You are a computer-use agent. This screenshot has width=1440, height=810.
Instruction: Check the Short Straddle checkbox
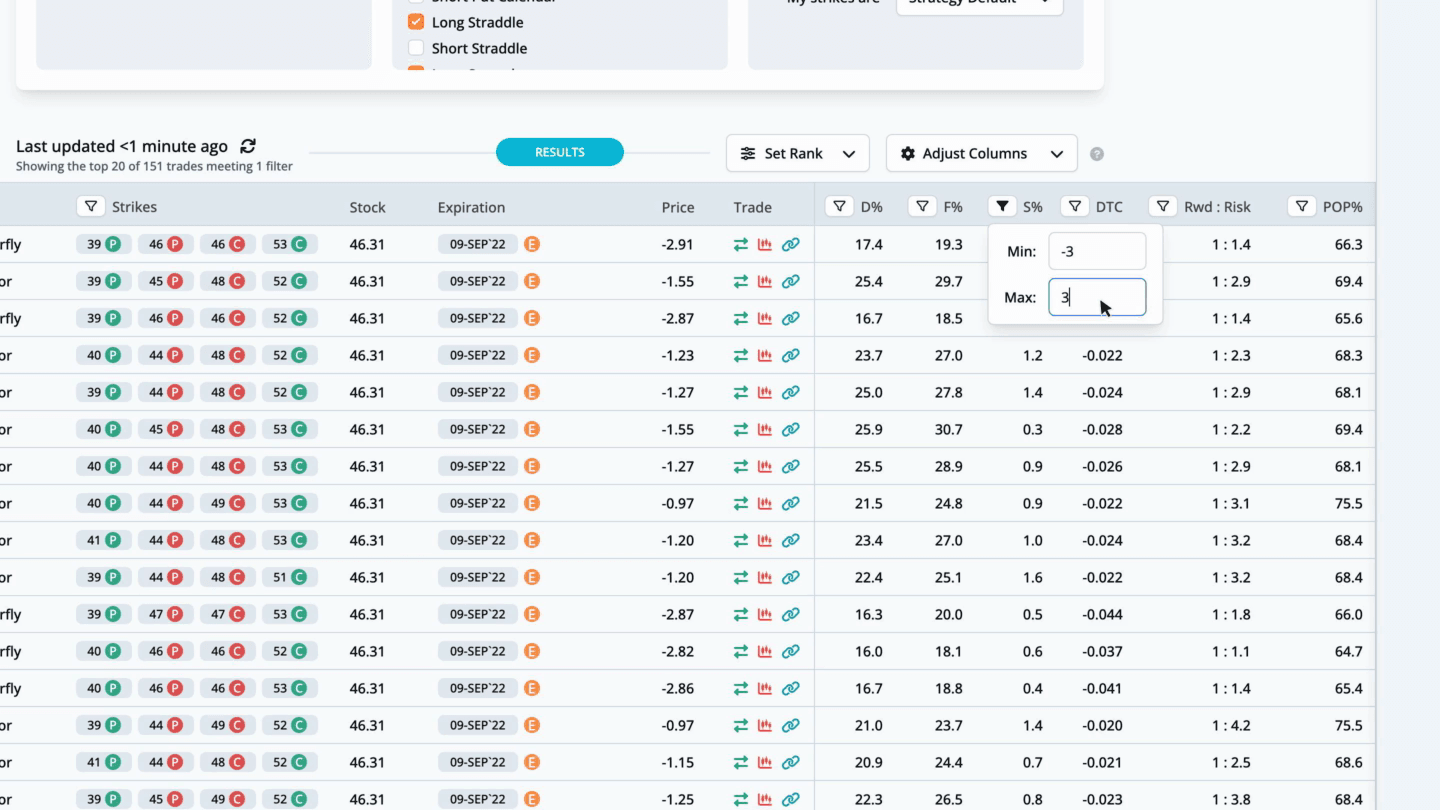point(416,48)
